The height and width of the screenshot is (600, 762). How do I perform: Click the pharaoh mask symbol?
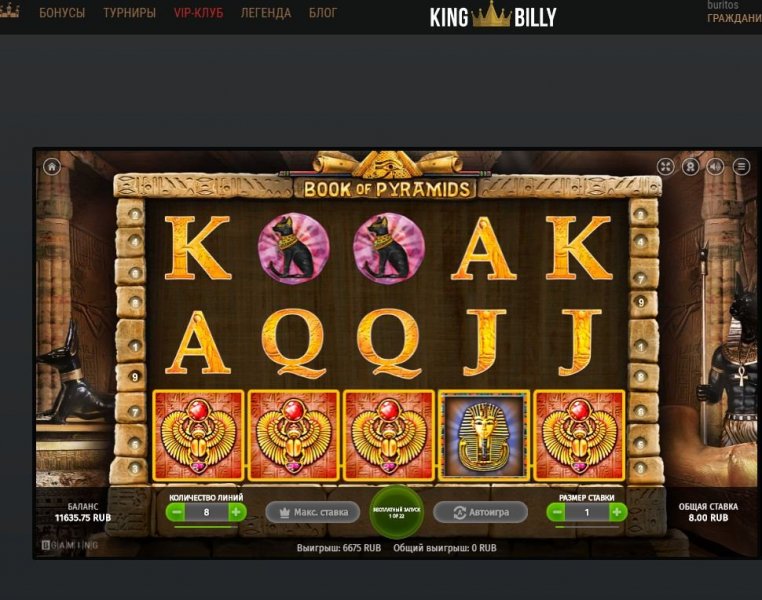point(484,435)
